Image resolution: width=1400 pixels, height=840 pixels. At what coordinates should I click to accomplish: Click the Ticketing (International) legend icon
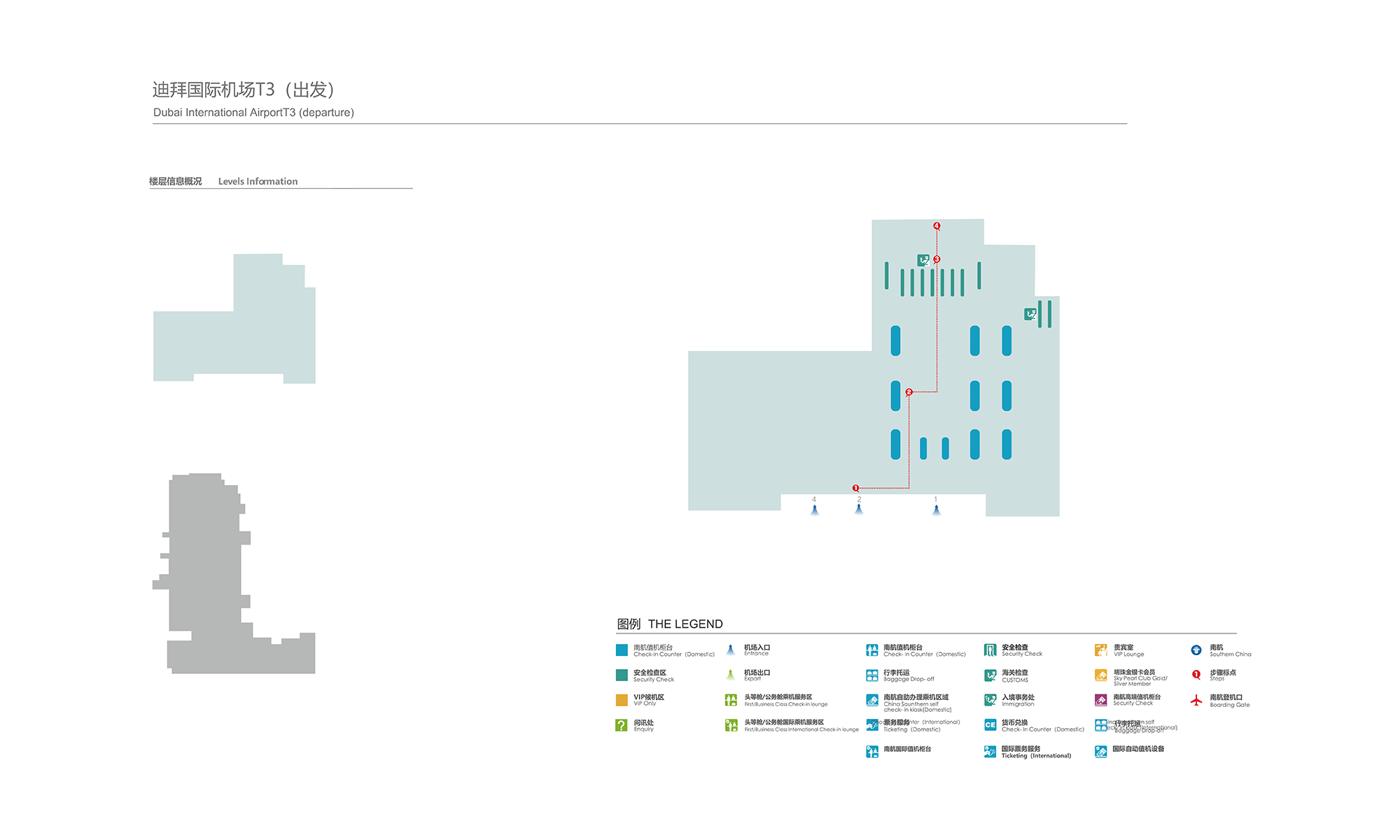[x=990, y=752]
